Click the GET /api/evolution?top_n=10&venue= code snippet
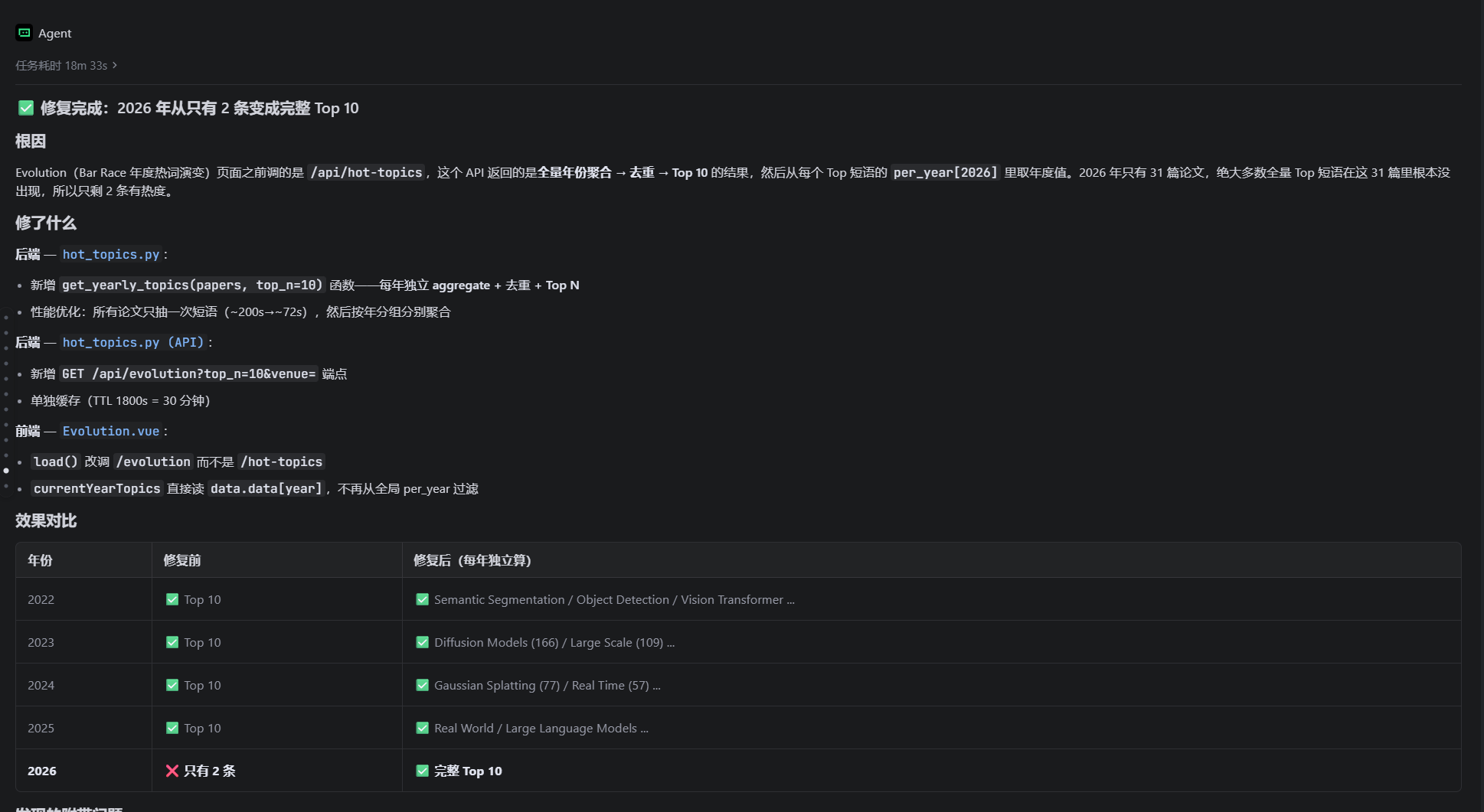Image resolution: width=1484 pixels, height=812 pixels. 189,373
